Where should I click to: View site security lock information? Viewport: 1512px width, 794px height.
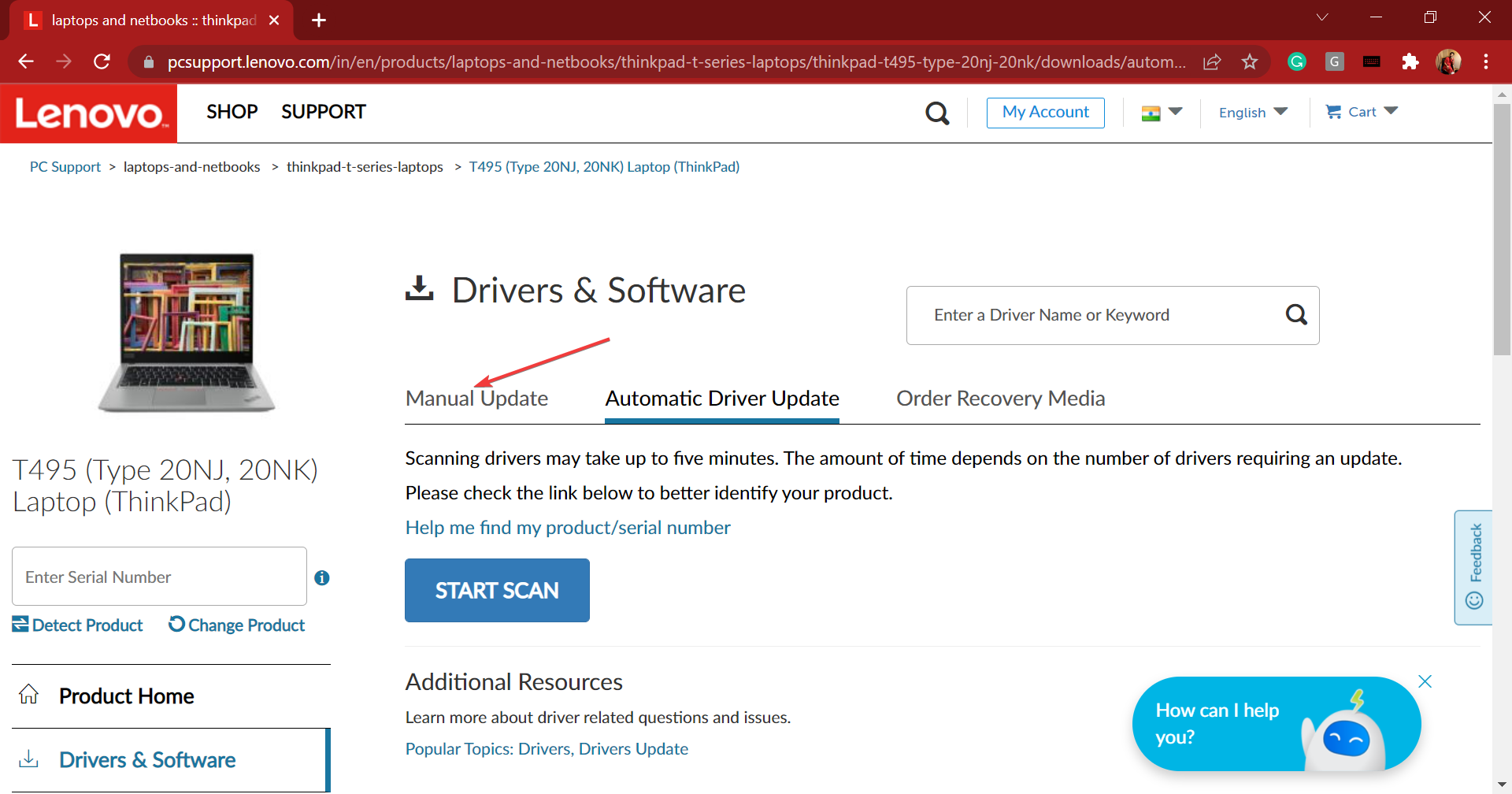click(148, 61)
